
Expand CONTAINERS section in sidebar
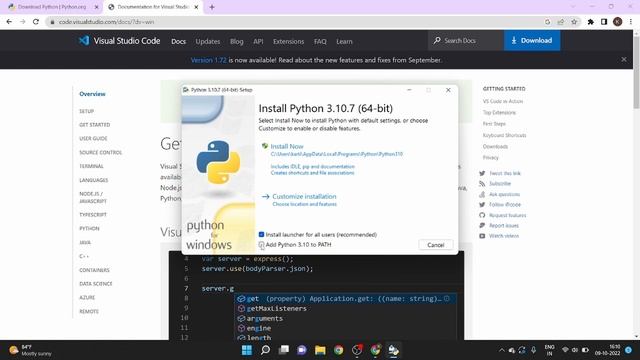pos(95,270)
